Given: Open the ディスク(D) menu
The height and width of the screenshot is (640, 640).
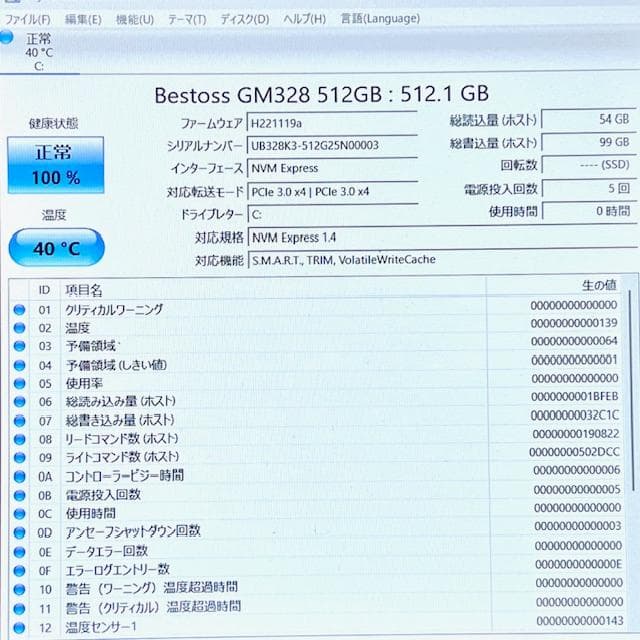Looking at the screenshot, I should point(244,19).
